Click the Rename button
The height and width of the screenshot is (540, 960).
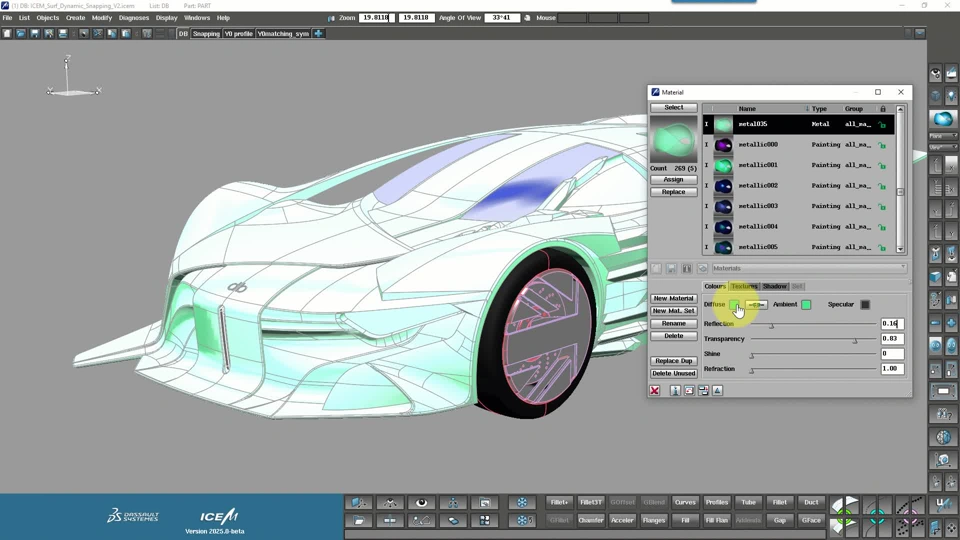[673, 323]
